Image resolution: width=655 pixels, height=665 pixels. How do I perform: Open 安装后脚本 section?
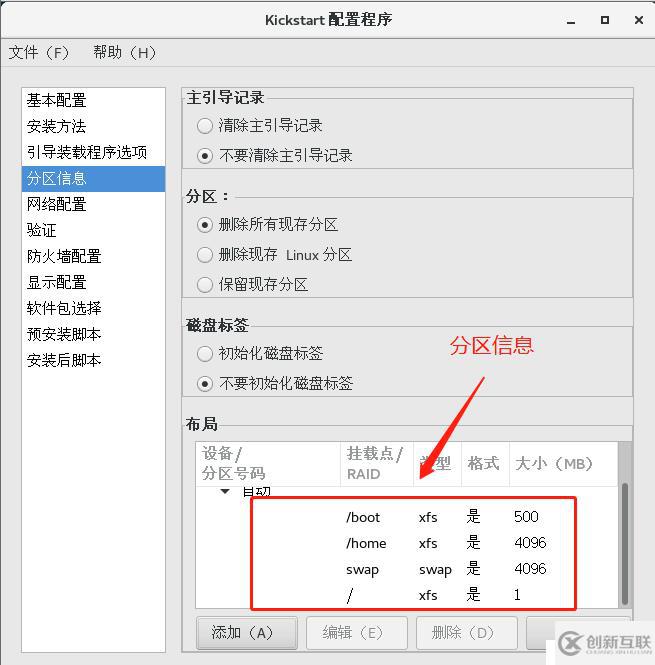pos(93,360)
